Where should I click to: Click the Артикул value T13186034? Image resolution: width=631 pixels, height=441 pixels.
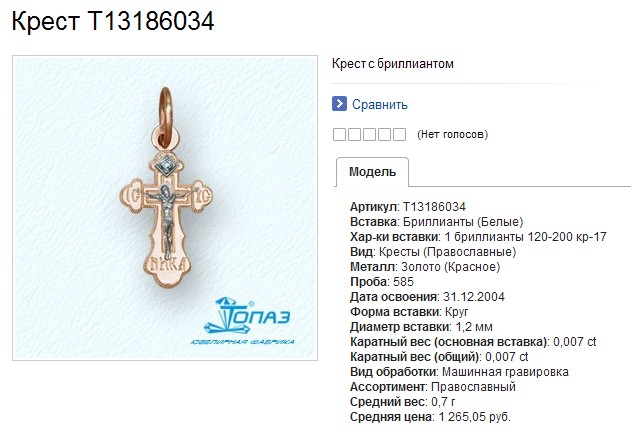point(434,207)
